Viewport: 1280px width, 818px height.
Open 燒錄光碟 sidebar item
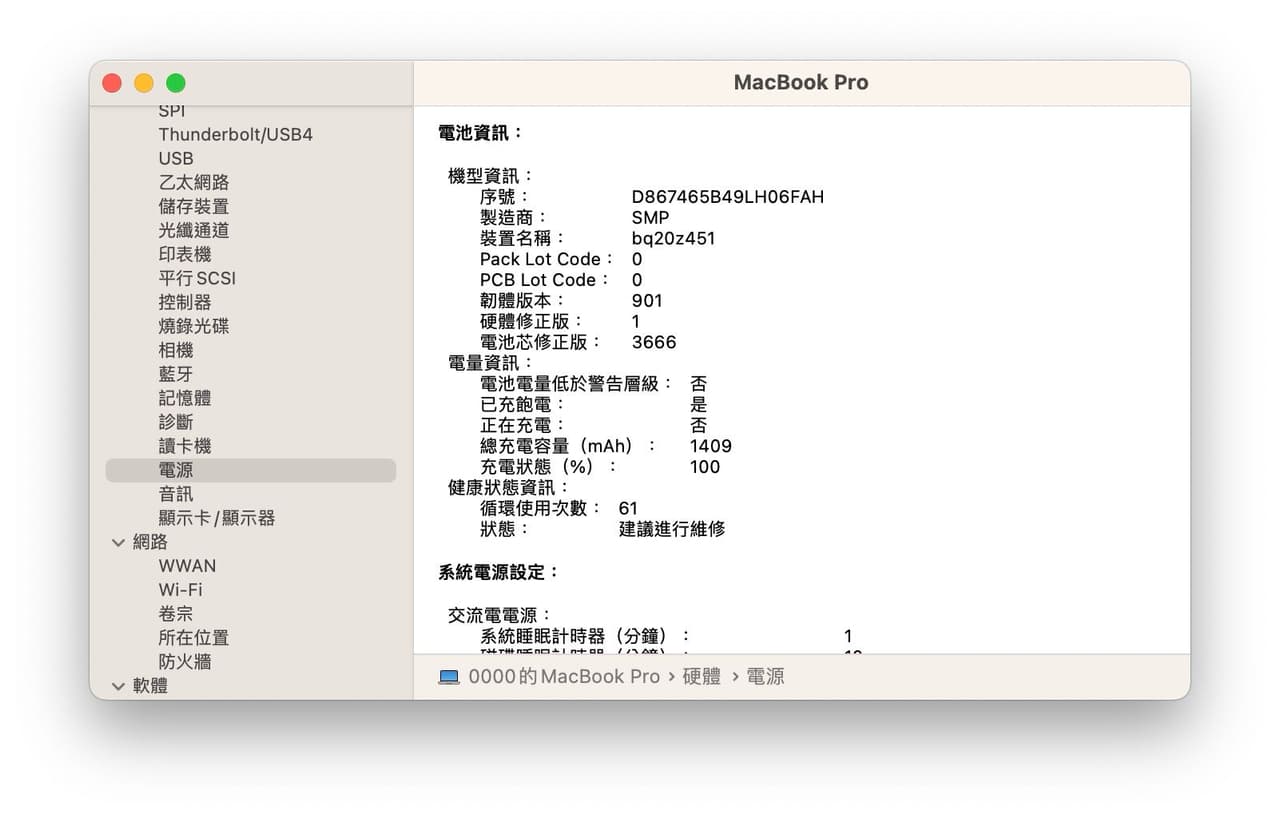194,326
